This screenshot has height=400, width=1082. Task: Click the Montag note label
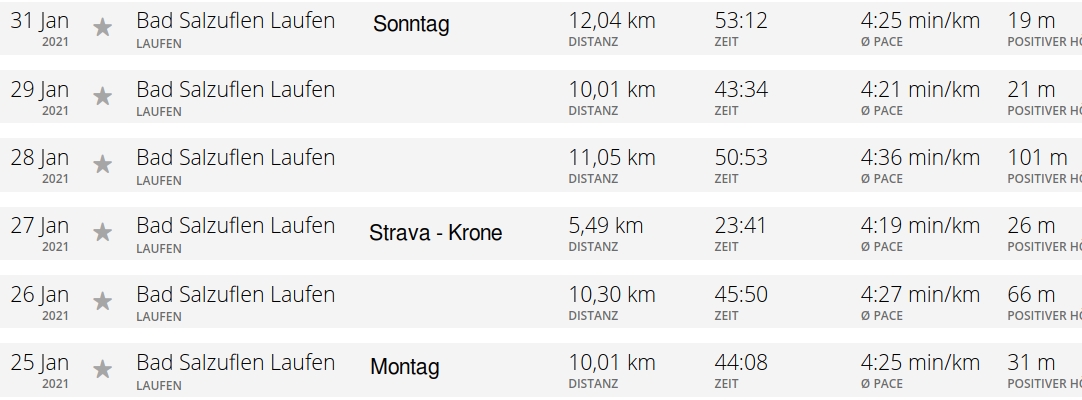[x=405, y=367]
